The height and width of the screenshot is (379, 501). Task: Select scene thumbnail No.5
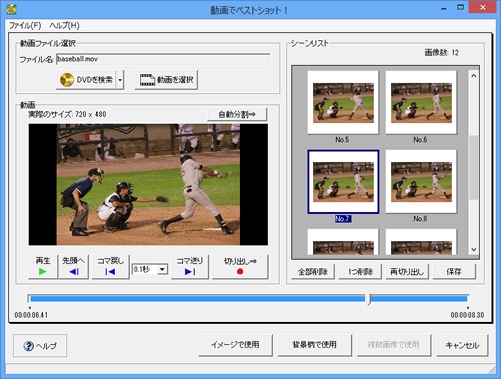pyautogui.click(x=343, y=103)
